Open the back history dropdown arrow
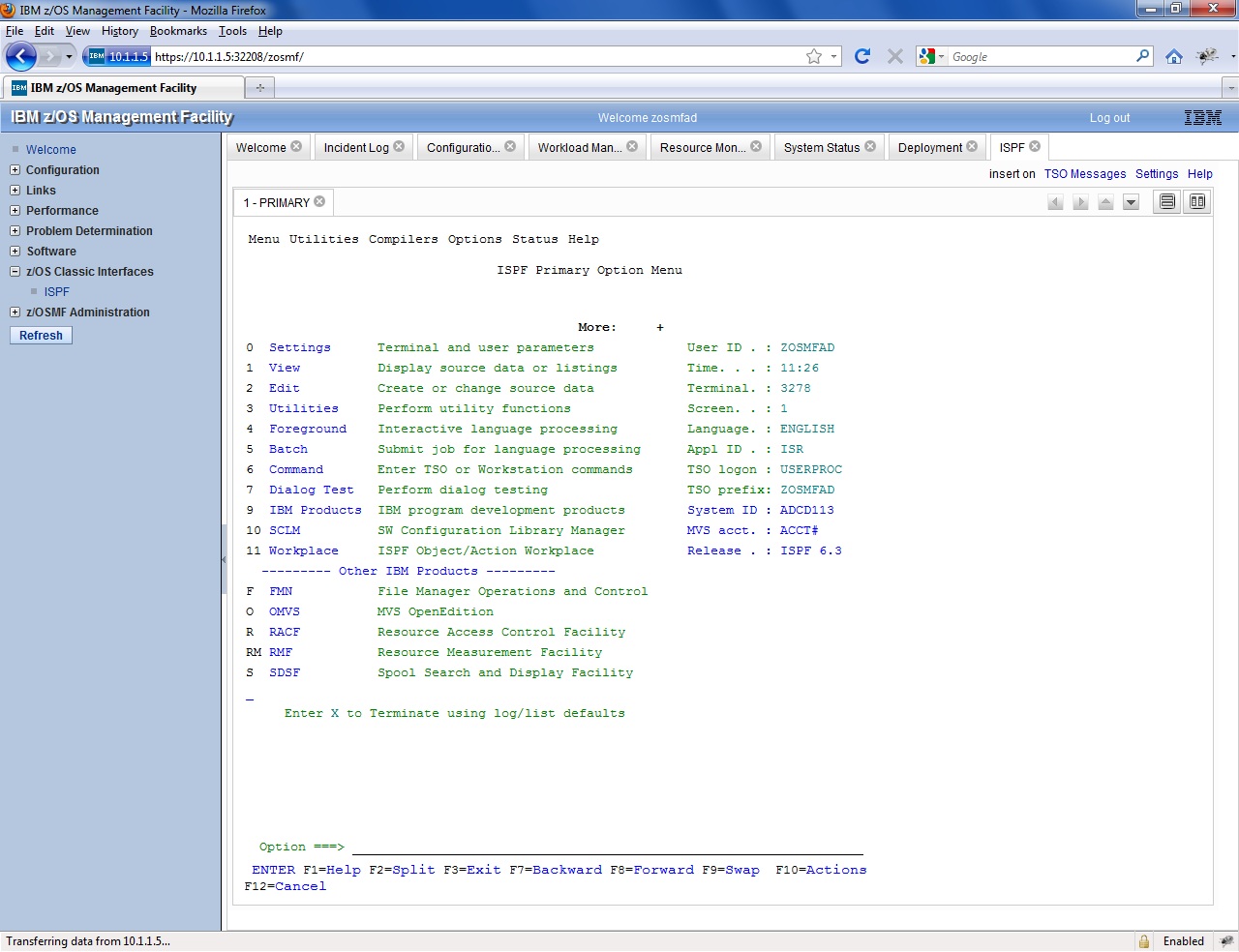The image size is (1239, 952). click(x=69, y=56)
